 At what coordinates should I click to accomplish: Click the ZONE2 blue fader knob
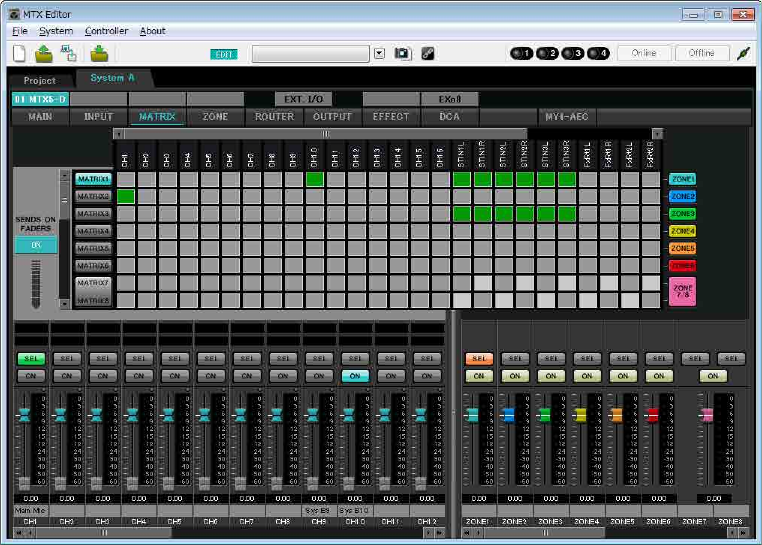(x=509, y=415)
